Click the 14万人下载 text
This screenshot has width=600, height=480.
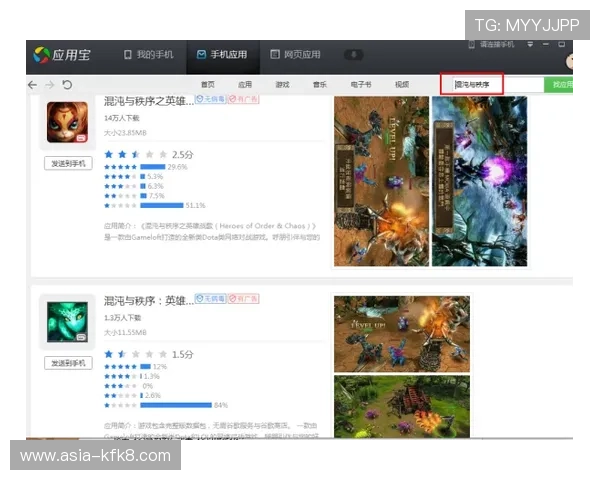tap(122, 118)
